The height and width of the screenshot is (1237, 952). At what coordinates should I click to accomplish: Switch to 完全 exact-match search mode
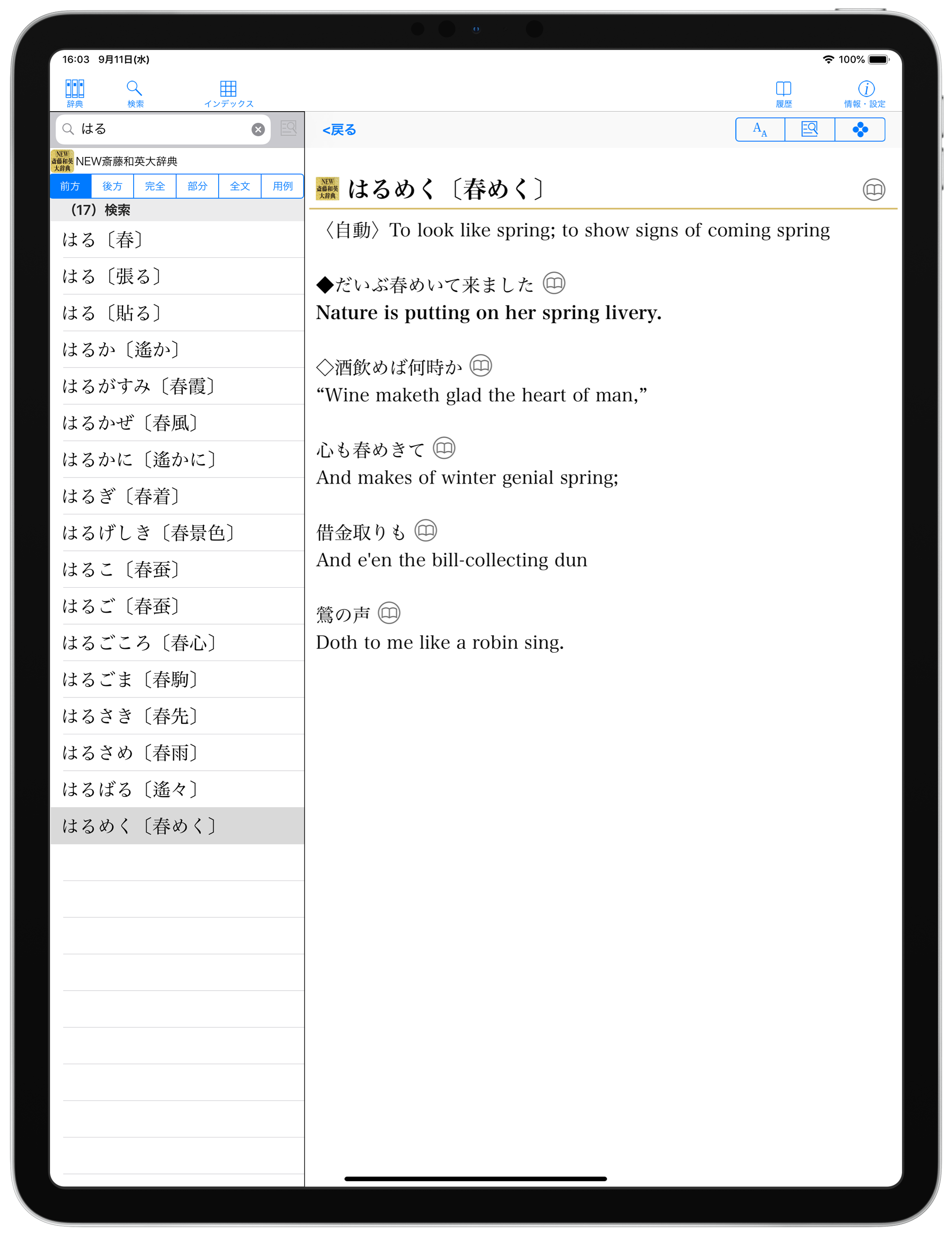[x=154, y=186]
